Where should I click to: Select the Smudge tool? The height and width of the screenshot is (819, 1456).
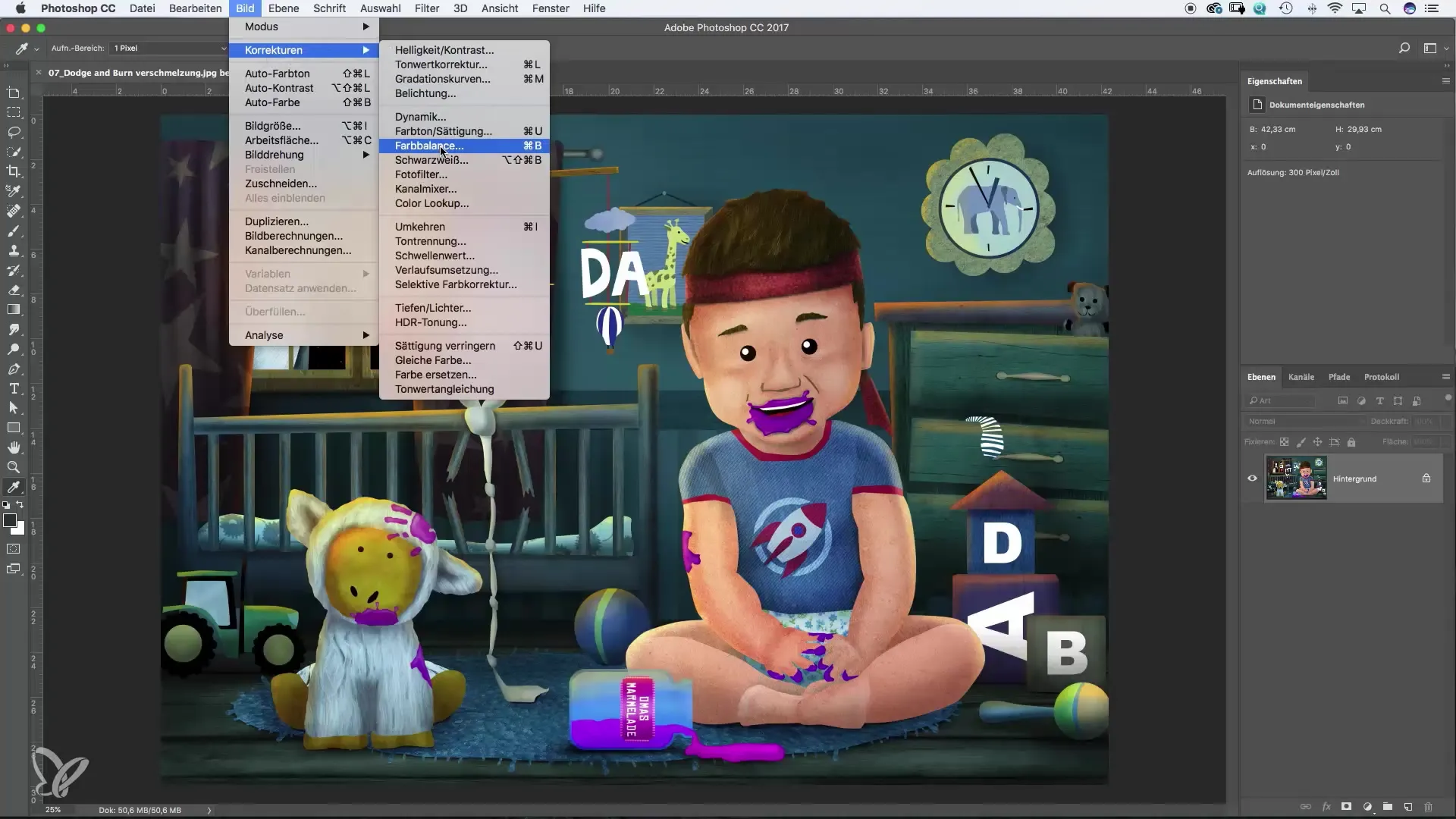pos(14,329)
